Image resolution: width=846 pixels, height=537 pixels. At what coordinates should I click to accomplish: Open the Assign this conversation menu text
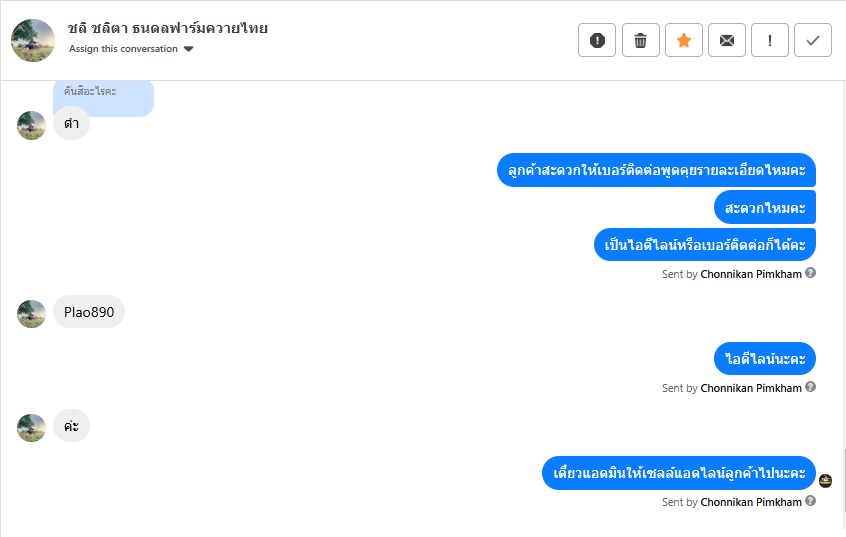(123, 49)
